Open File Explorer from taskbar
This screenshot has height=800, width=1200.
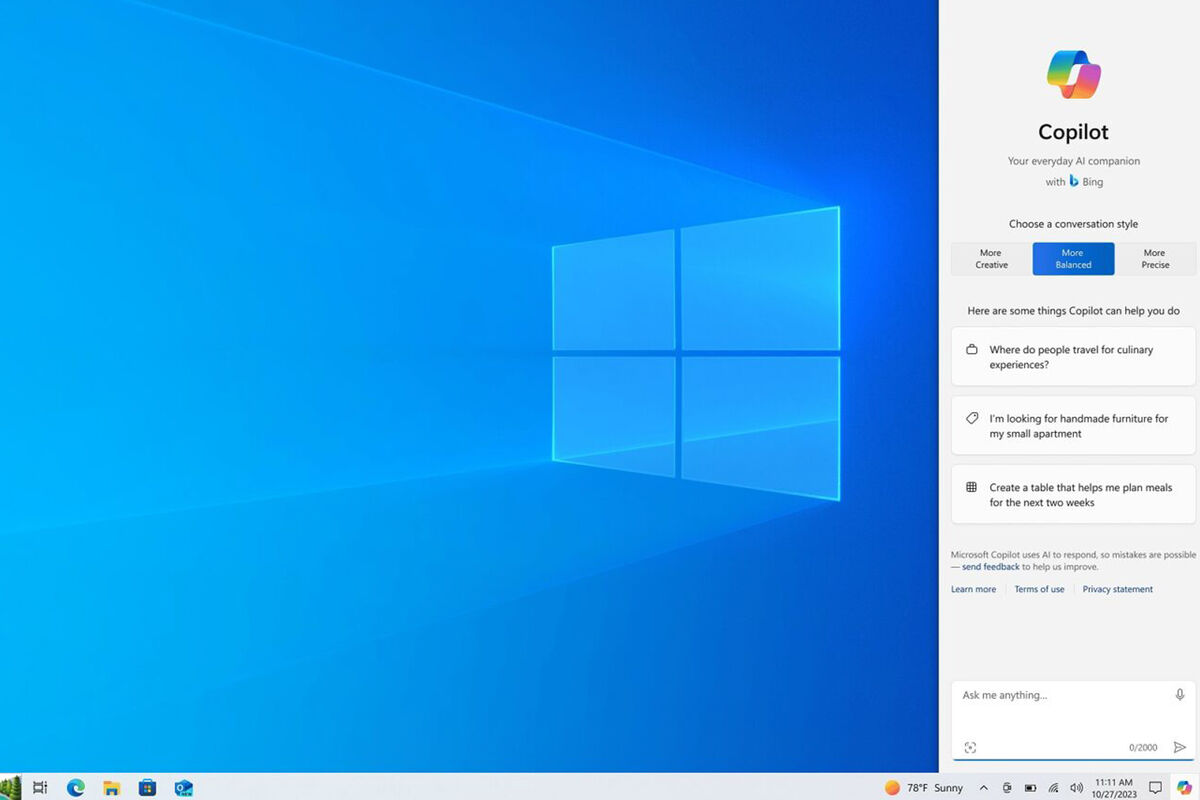click(x=112, y=788)
